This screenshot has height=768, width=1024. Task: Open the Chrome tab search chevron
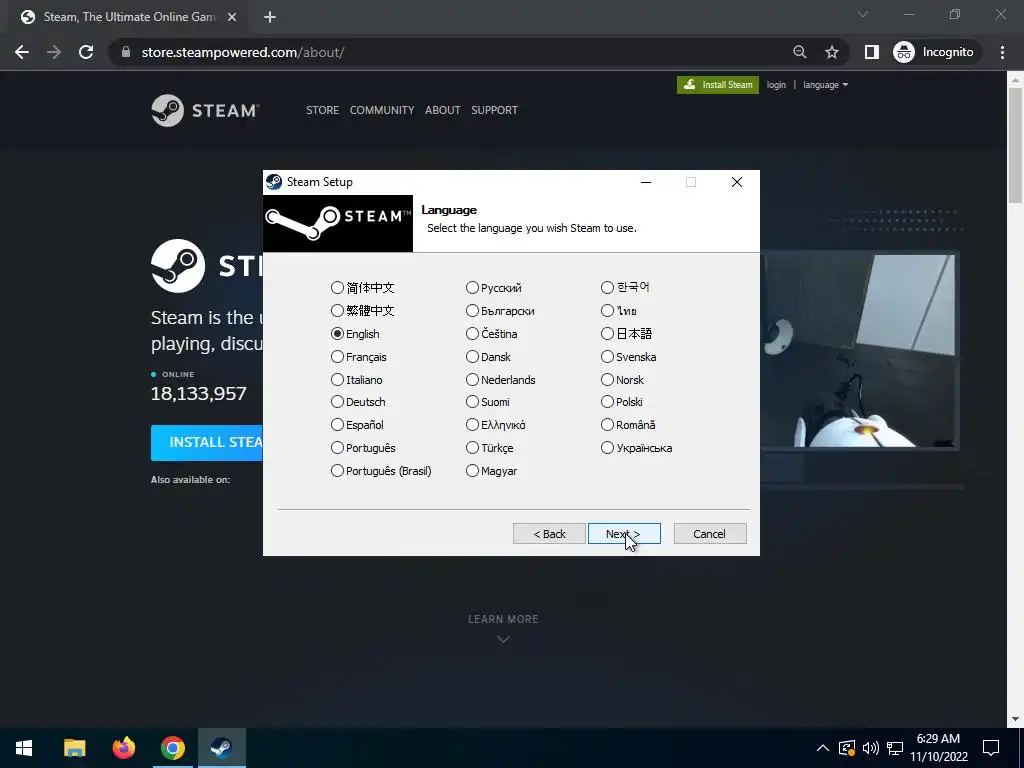[863, 14]
